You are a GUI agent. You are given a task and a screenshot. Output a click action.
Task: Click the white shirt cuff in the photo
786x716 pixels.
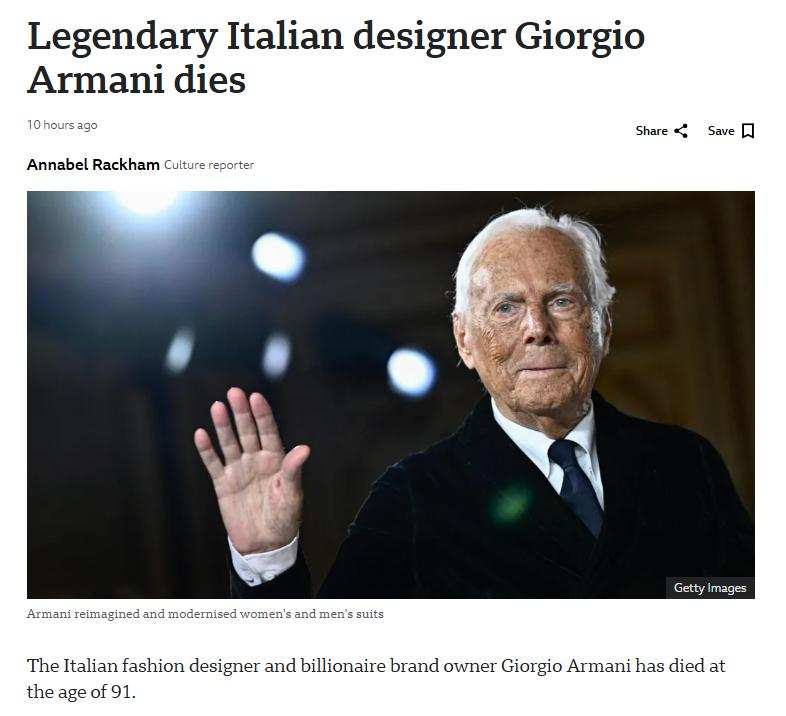pyautogui.click(x=264, y=561)
